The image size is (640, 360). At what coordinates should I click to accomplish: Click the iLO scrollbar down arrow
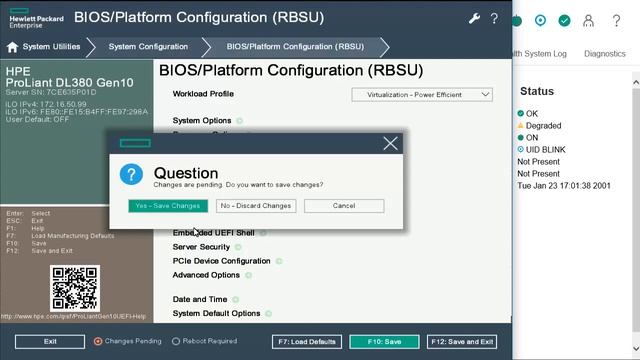[636, 348]
